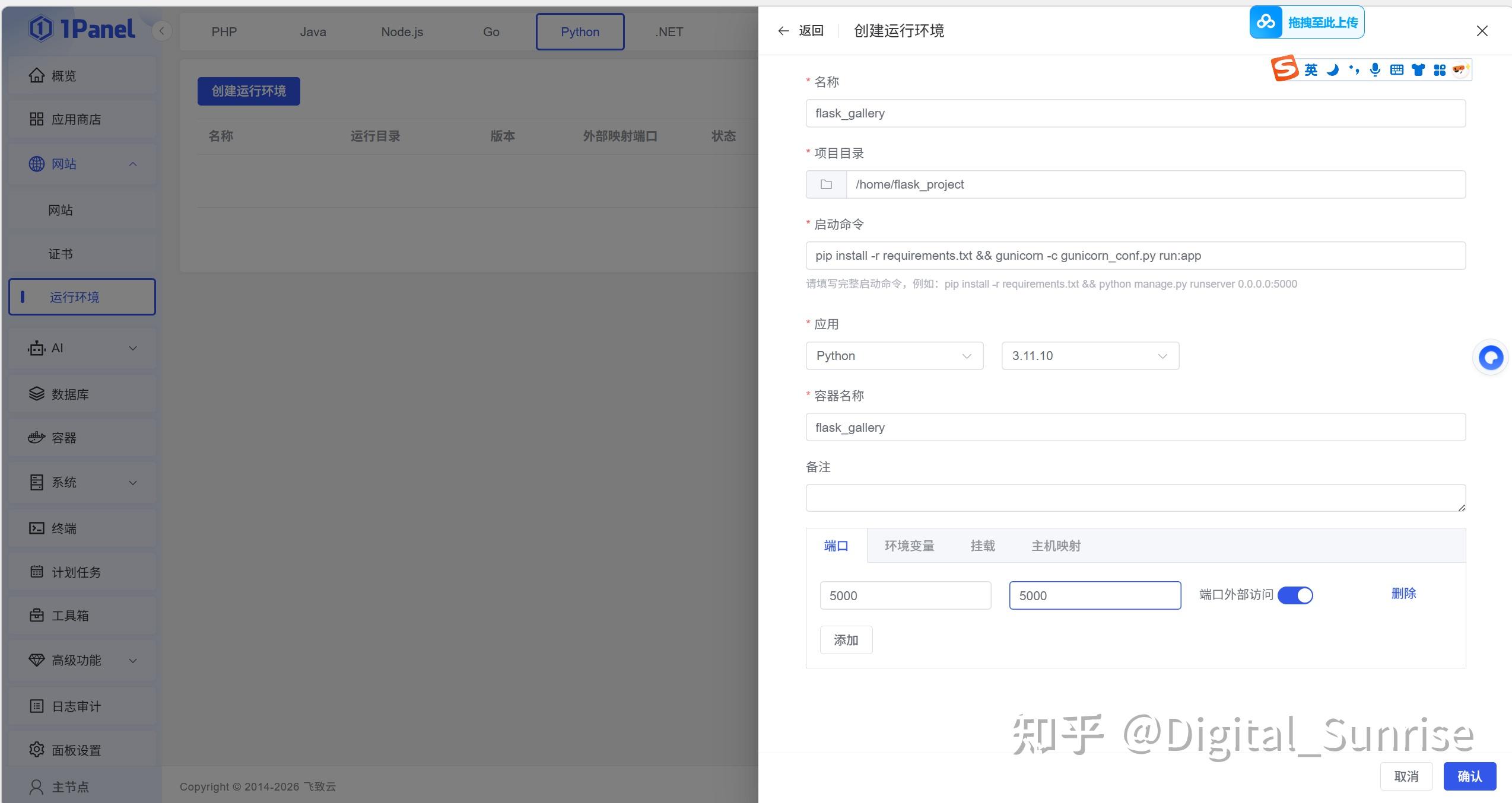Switch to the Node.js tab
The height and width of the screenshot is (803, 1512).
tap(402, 31)
